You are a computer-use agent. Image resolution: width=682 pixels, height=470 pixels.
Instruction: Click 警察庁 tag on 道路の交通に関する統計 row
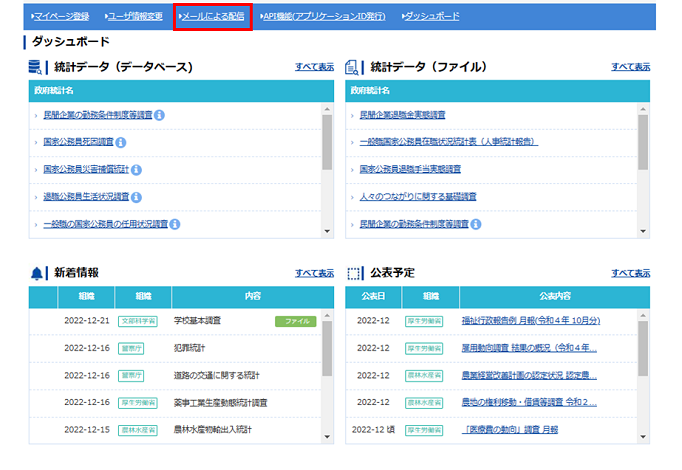pos(131,376)
